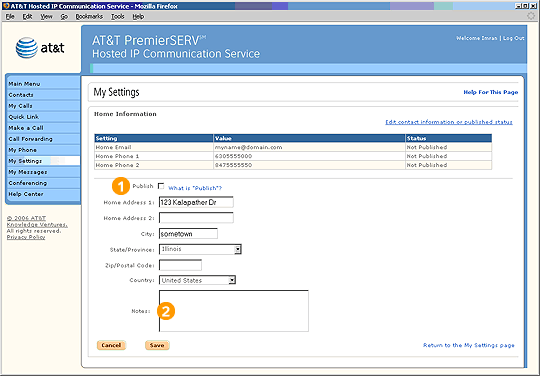Open the 'What is Publish?' link
Screen dimensions: 540x376
click(195, 188)
